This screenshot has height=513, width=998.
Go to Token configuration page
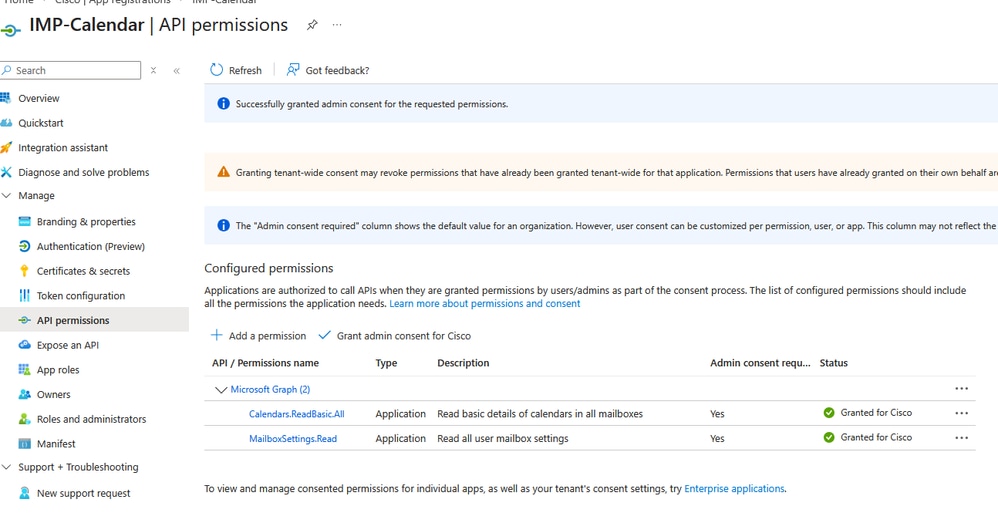click(x=80, y=296)
